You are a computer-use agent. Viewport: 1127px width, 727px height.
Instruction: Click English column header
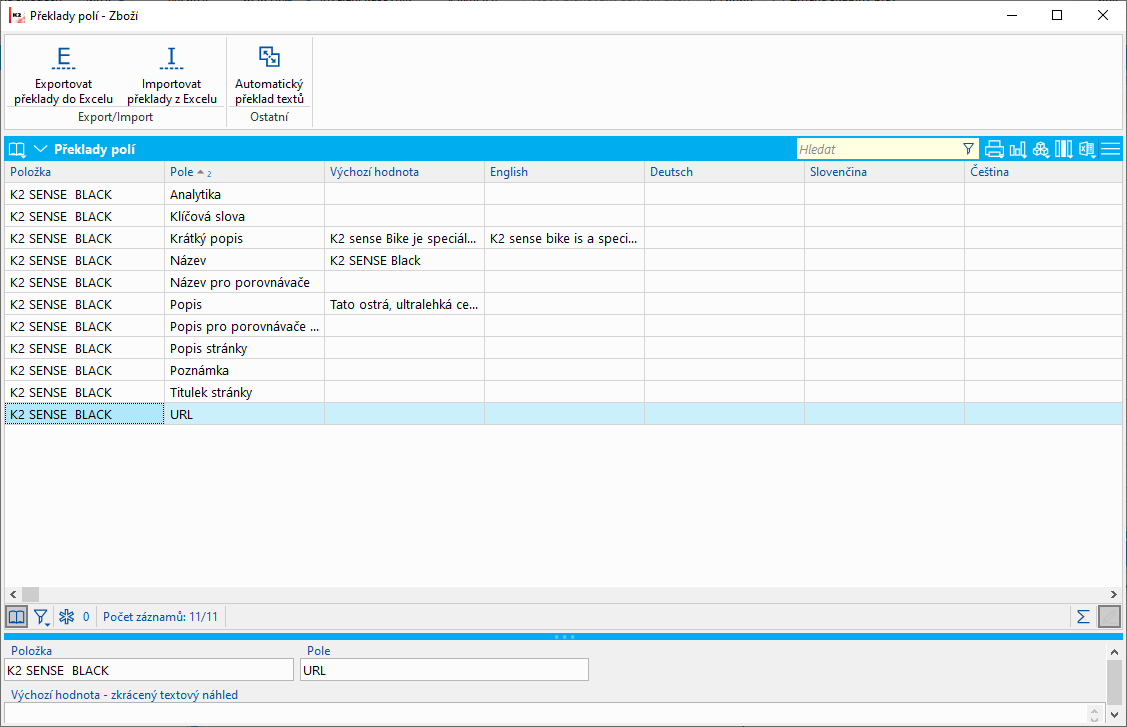pyautogui.click(x=564, y=172)
